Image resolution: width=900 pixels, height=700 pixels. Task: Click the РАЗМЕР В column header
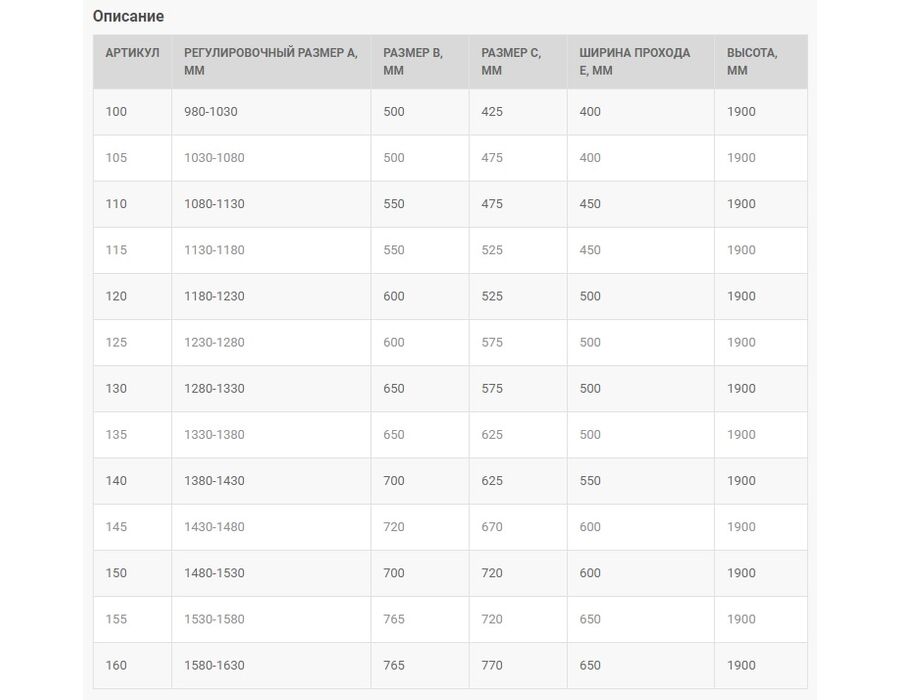pos(420,61)
